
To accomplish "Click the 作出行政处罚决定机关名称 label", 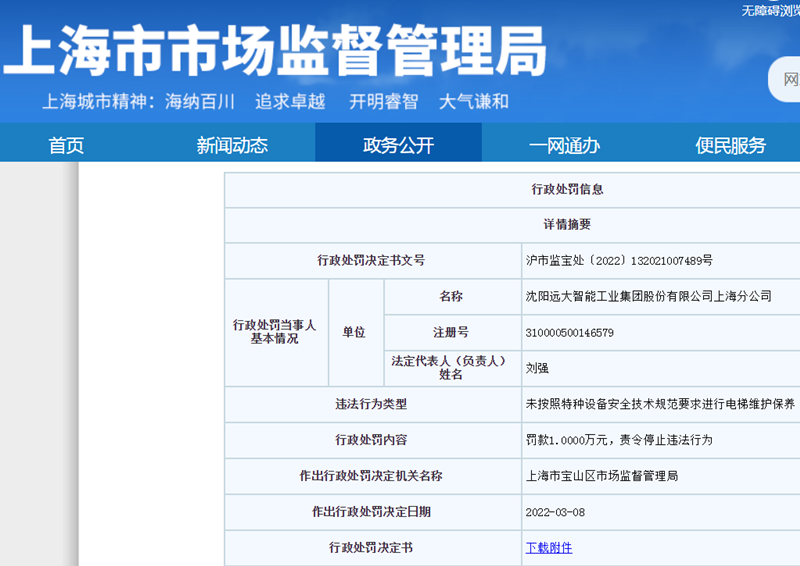I will click(x=371, y=476).
